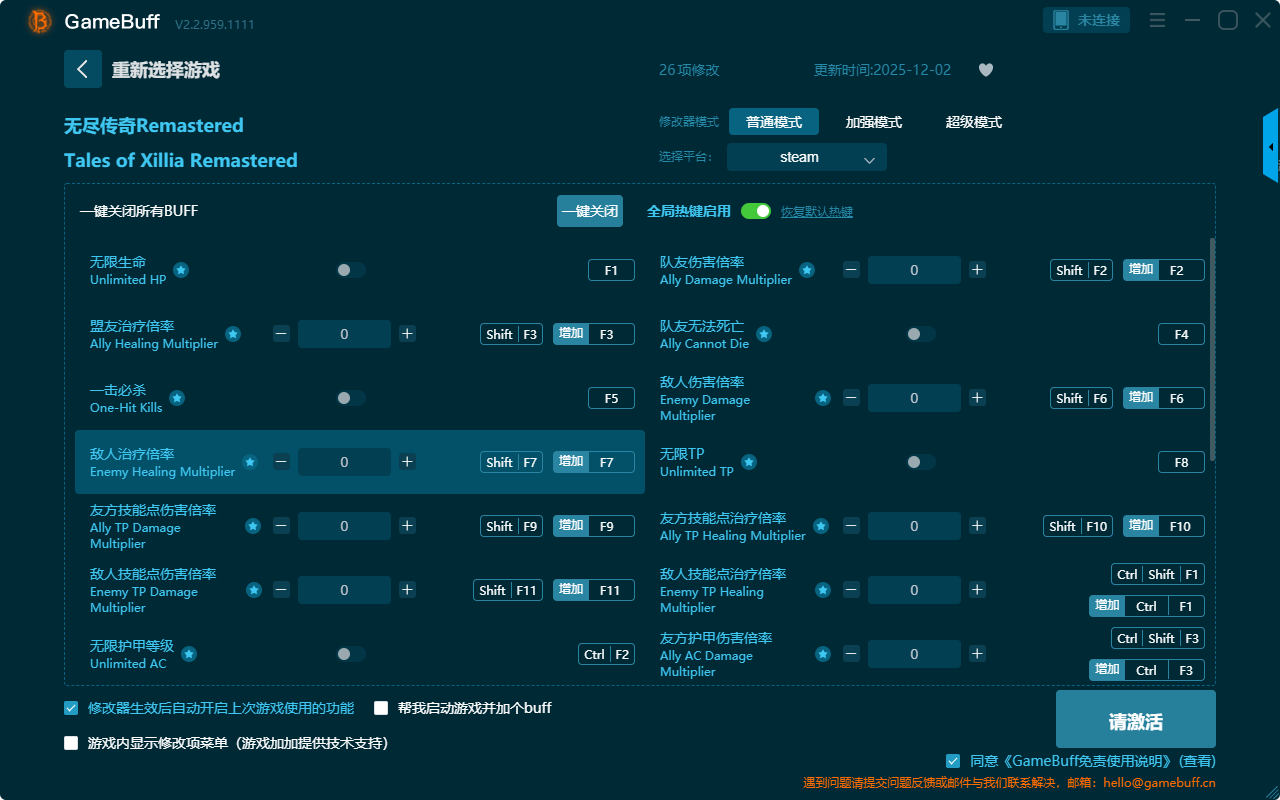Image resolution: width=1280 pixels, height=800 pixels.
Task: Click star icon beside One-Hit Kills
Action: click(x=177, y=398)
